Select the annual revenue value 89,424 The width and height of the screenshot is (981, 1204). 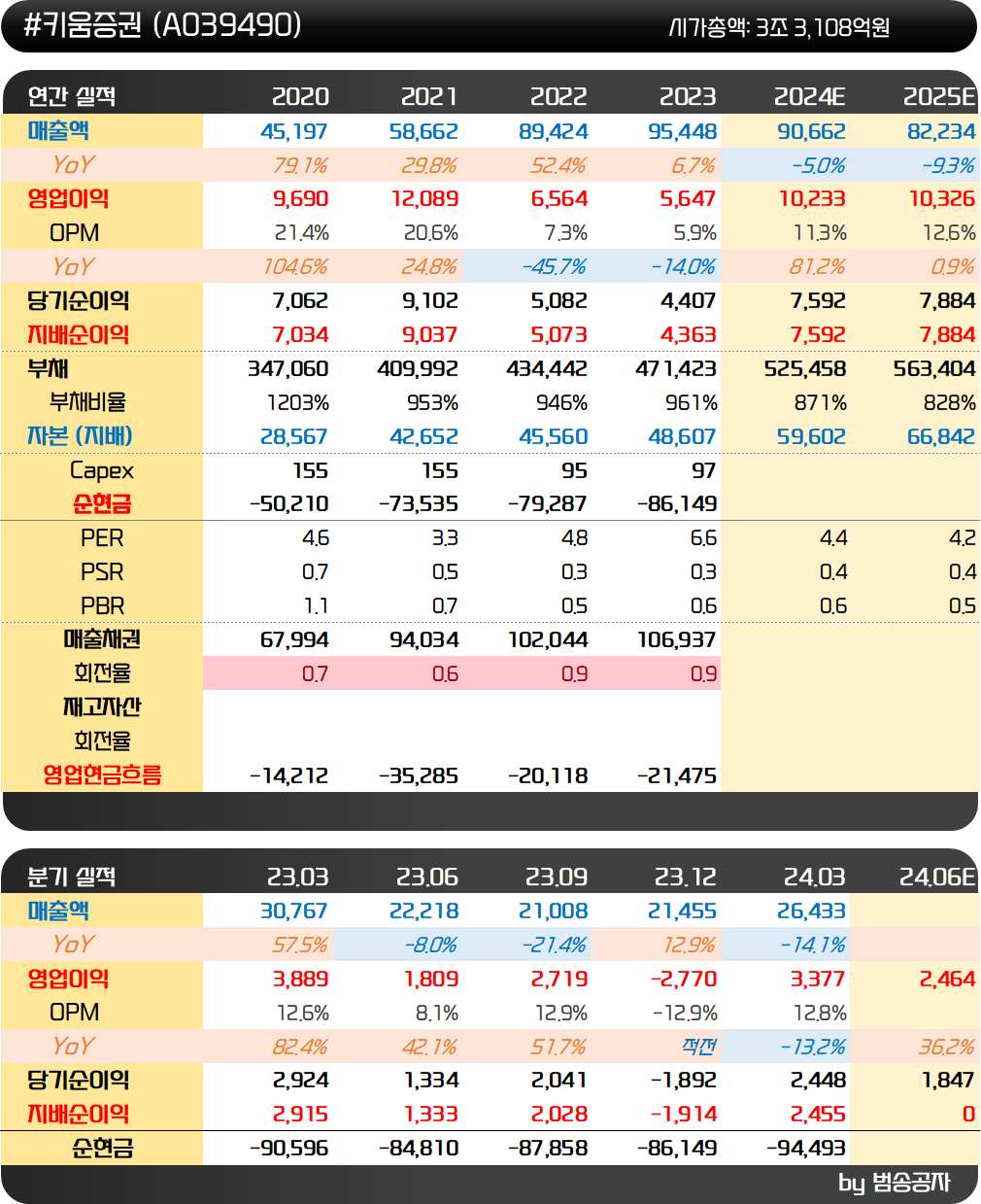tap(553, 131)
